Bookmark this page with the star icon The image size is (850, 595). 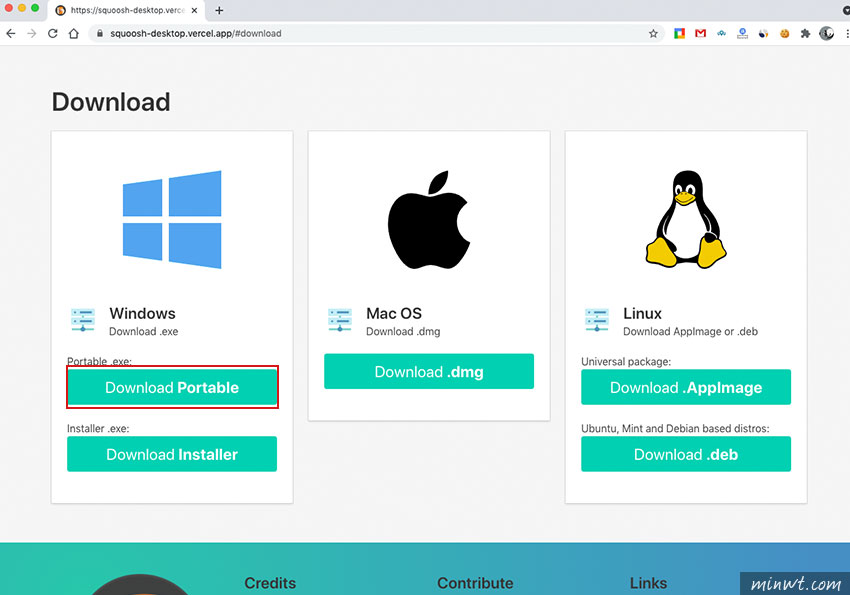point(653,34)
